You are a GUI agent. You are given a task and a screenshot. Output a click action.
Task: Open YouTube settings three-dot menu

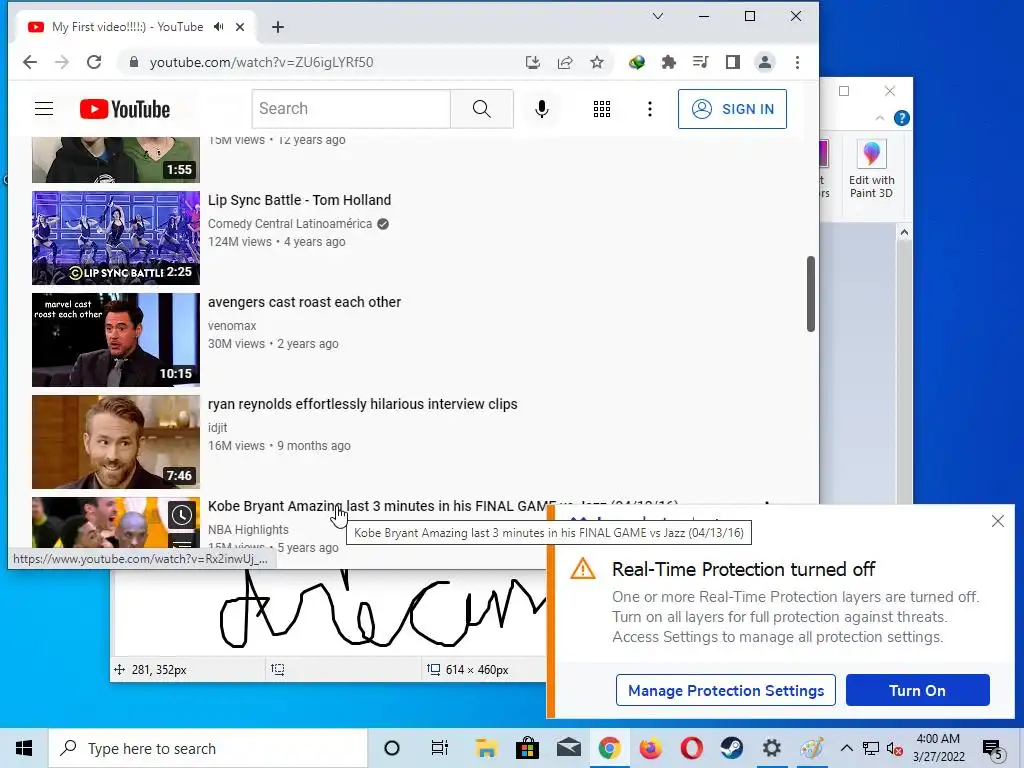pos(649,109)
